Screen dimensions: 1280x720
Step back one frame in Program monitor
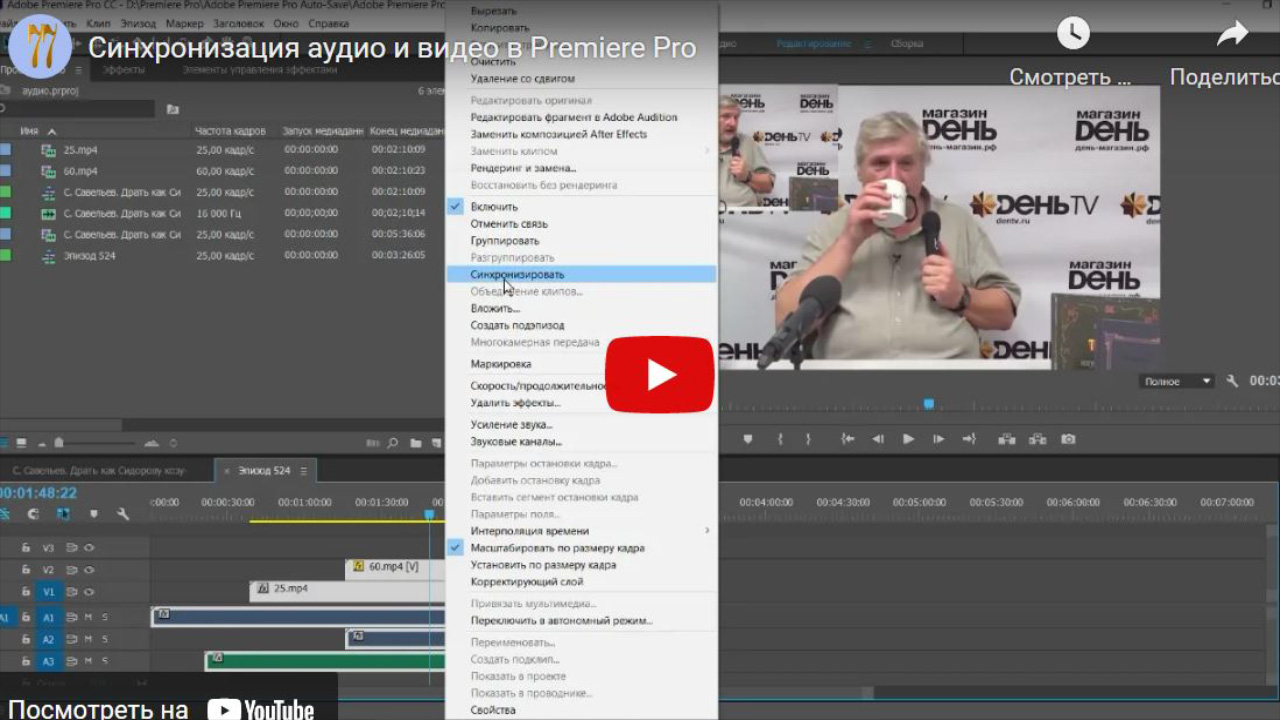pyautogui.click(x=878, y=439)
